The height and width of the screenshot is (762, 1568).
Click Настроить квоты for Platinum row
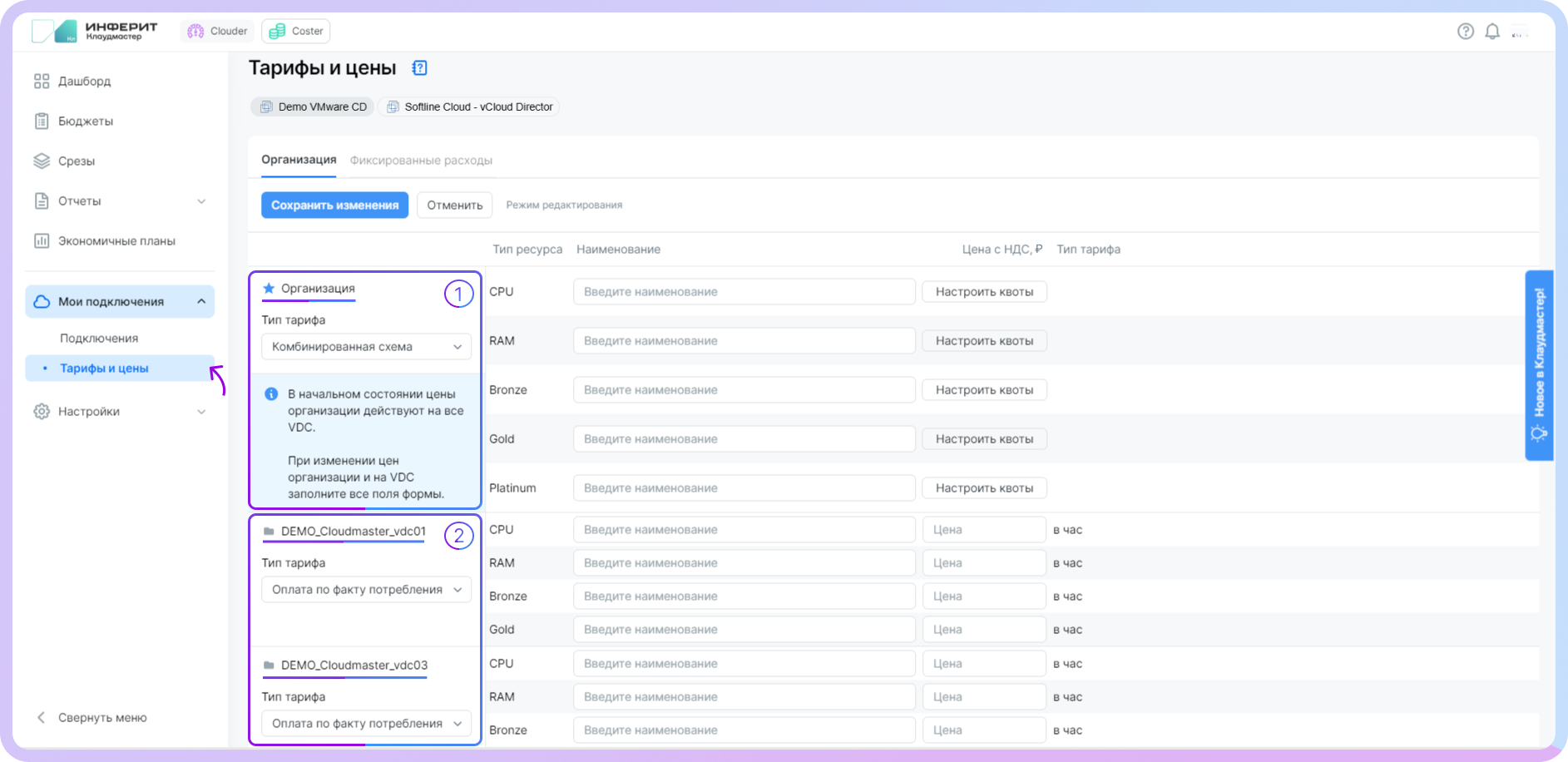point(984,488)
